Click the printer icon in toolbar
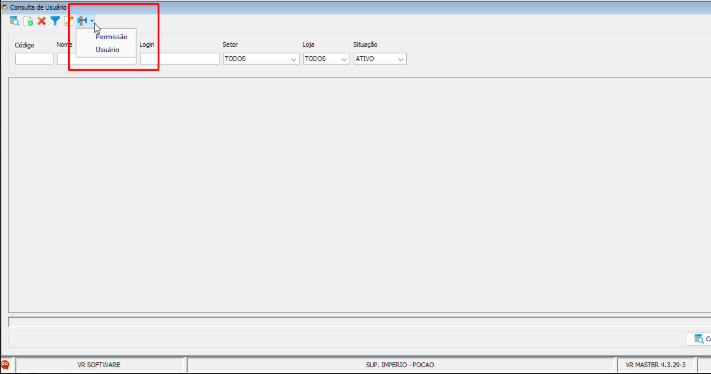 (82, 20)
